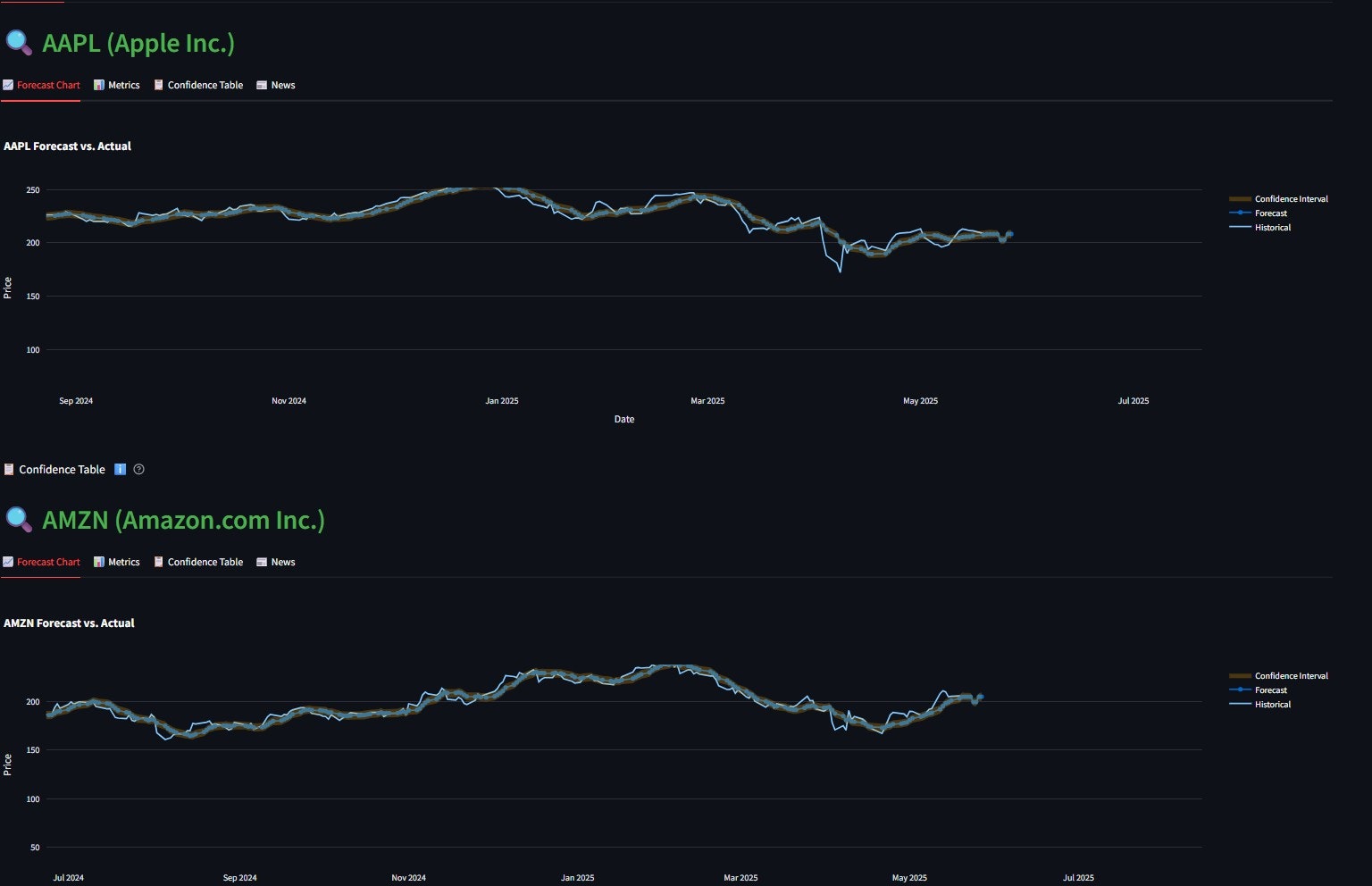
Task: Click the magnifier icon beside AMZN heading
Action: click(19, 520)
